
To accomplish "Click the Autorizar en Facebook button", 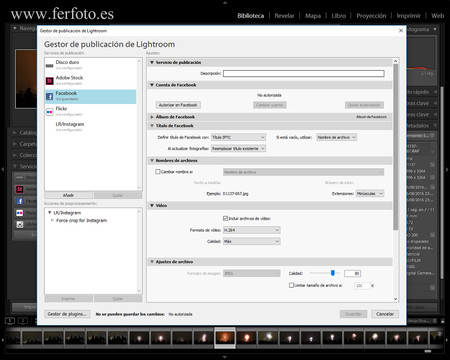I will [178, 105].
